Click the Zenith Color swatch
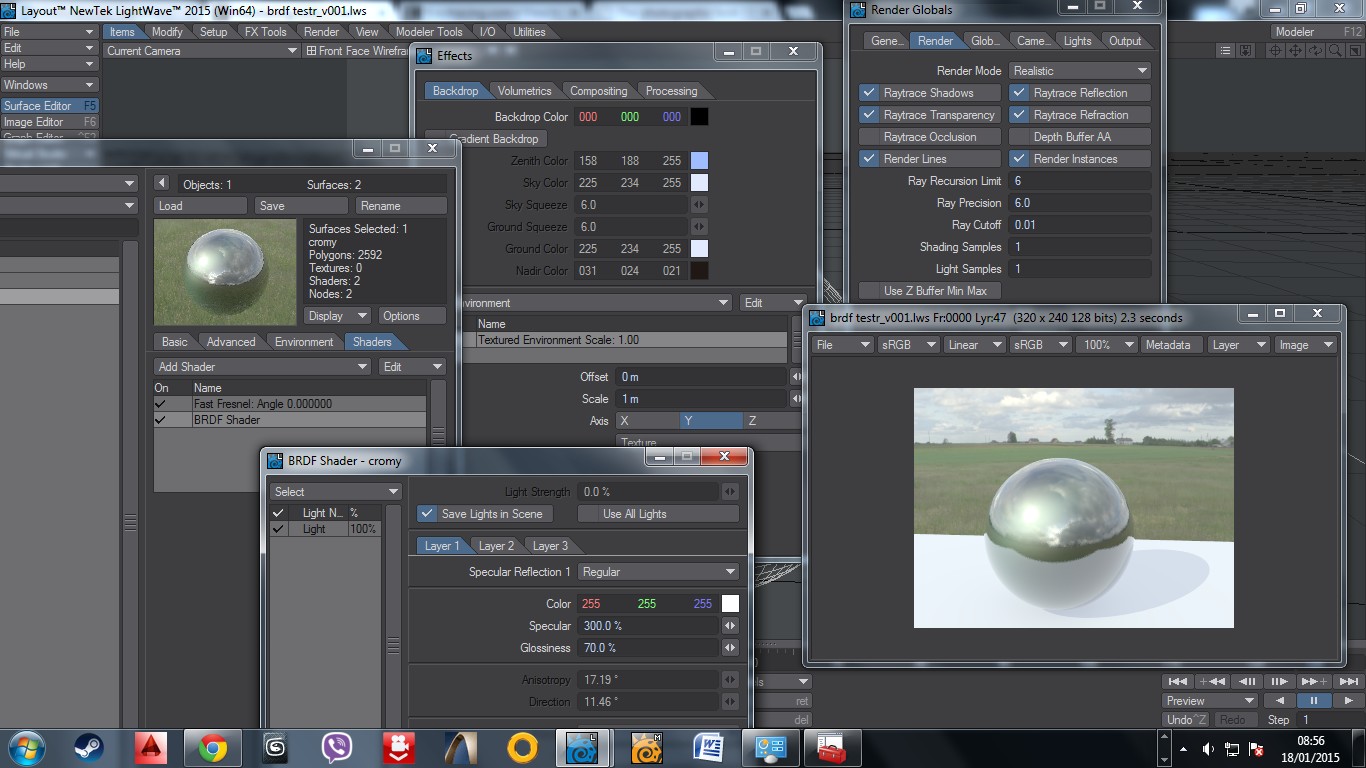The width and height of the screenshot is (1366, 768). pos(699,161)
